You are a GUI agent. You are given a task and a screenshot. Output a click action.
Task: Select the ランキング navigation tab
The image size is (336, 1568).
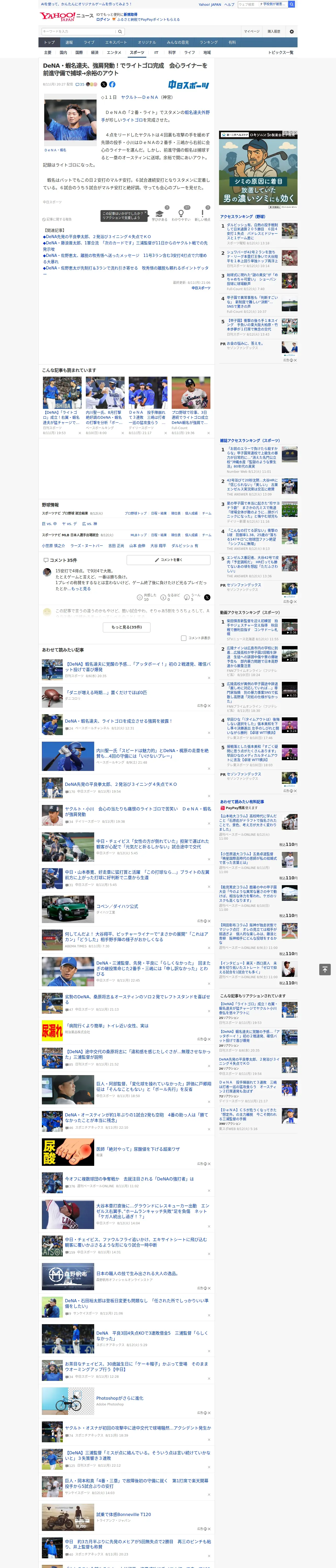click(209, 43)
